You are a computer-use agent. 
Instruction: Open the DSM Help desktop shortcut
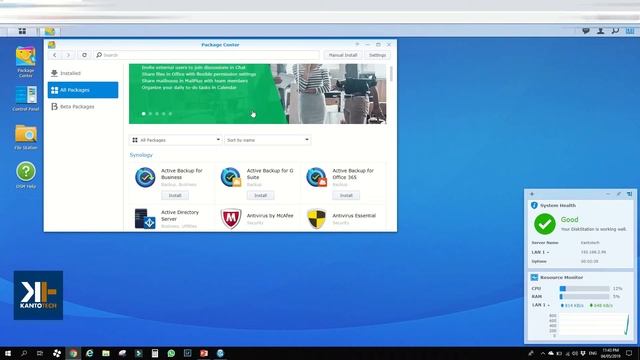click(26, 175)
